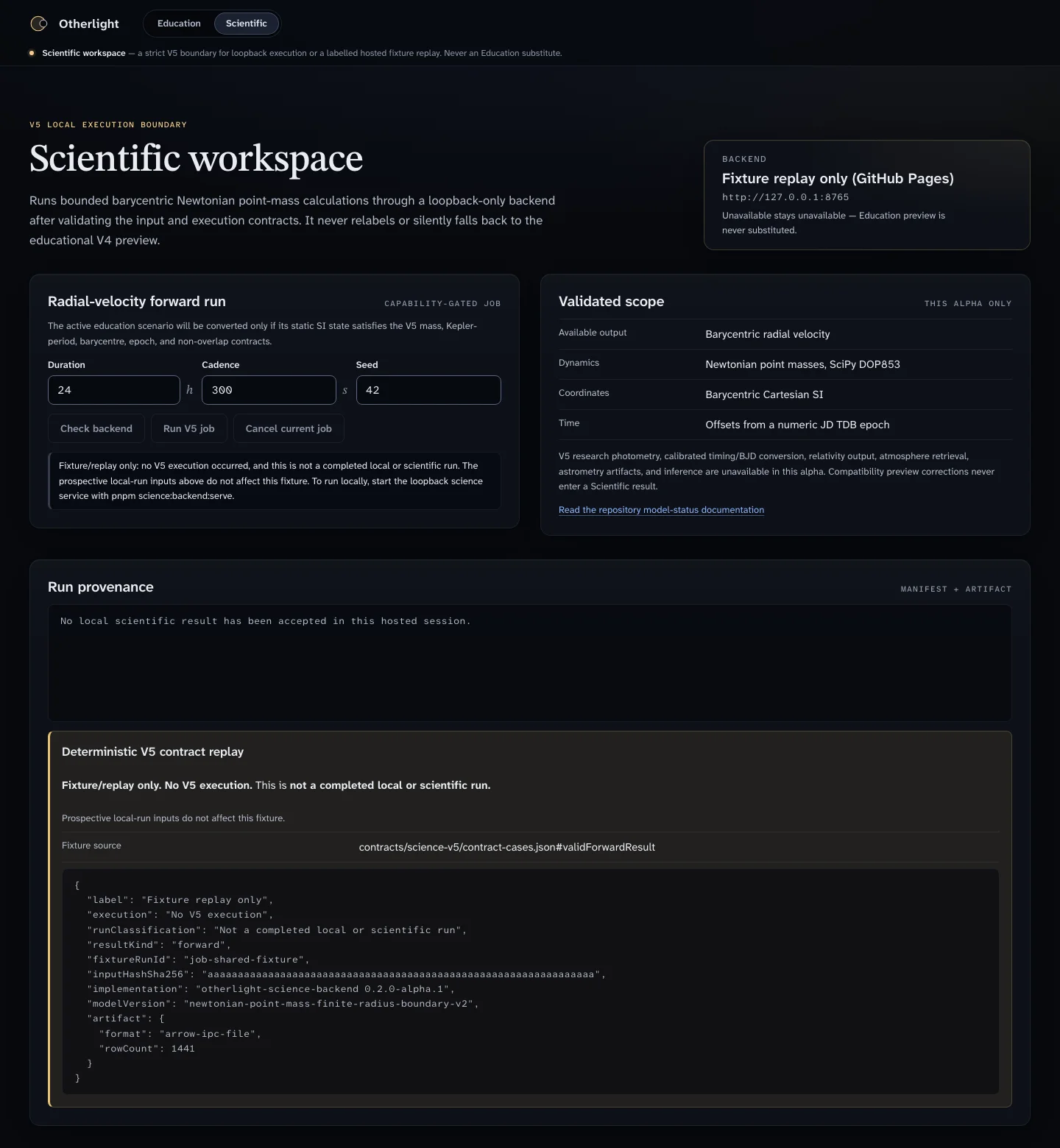Click the 'Barycentric Cartesian SI' value
This screenshot has width=1060, height=1148.
(764, 394)
